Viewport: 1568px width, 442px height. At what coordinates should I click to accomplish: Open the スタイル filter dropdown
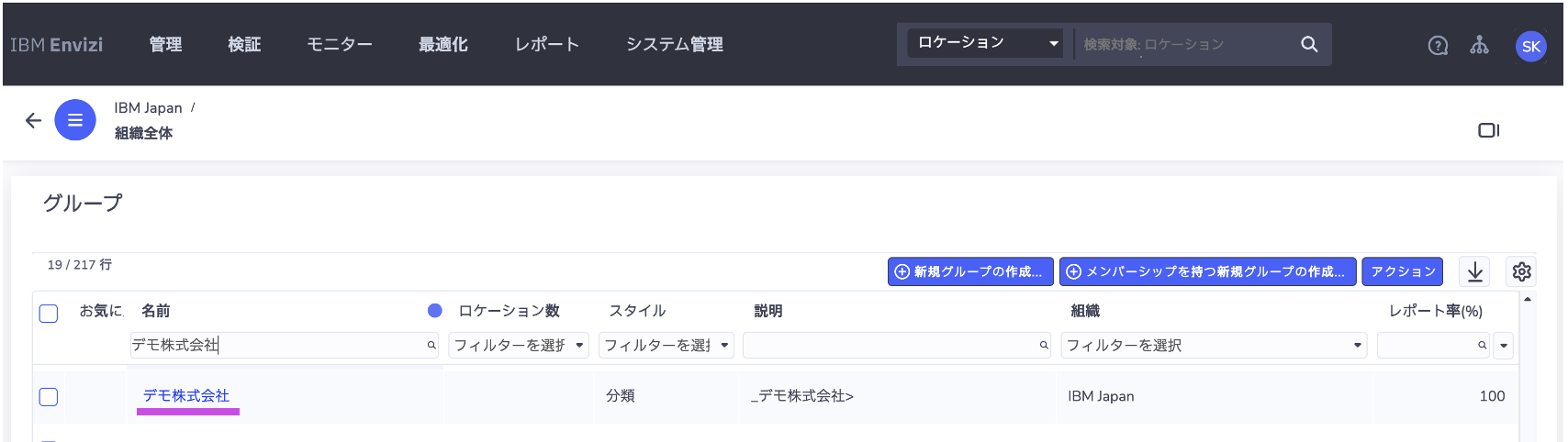click(x=666, y=345)
